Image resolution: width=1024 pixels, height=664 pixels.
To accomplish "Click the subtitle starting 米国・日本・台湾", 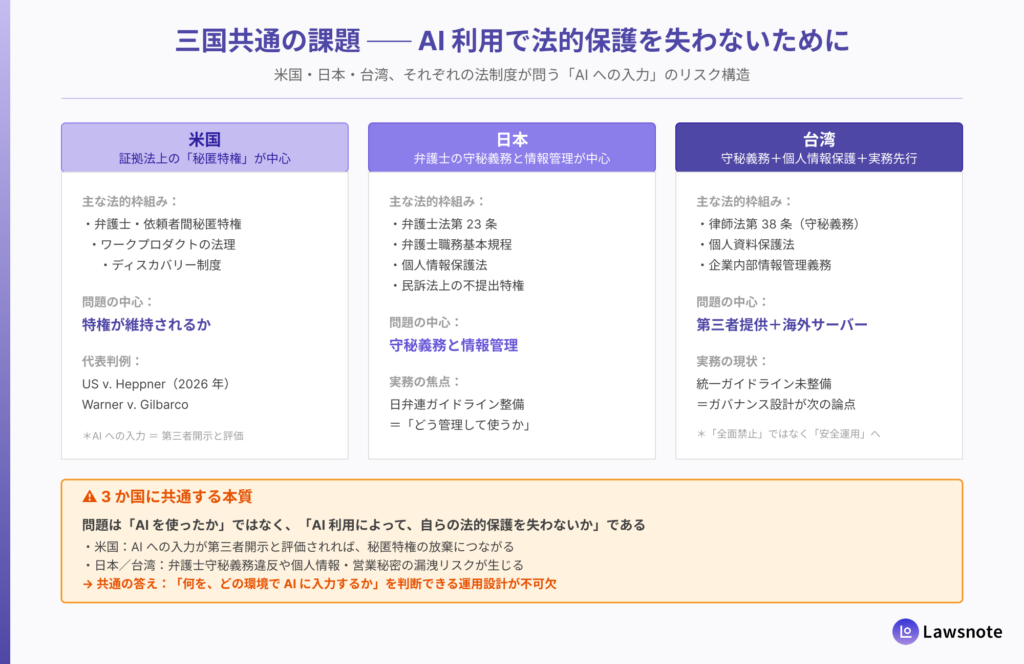I will [512, 75].
